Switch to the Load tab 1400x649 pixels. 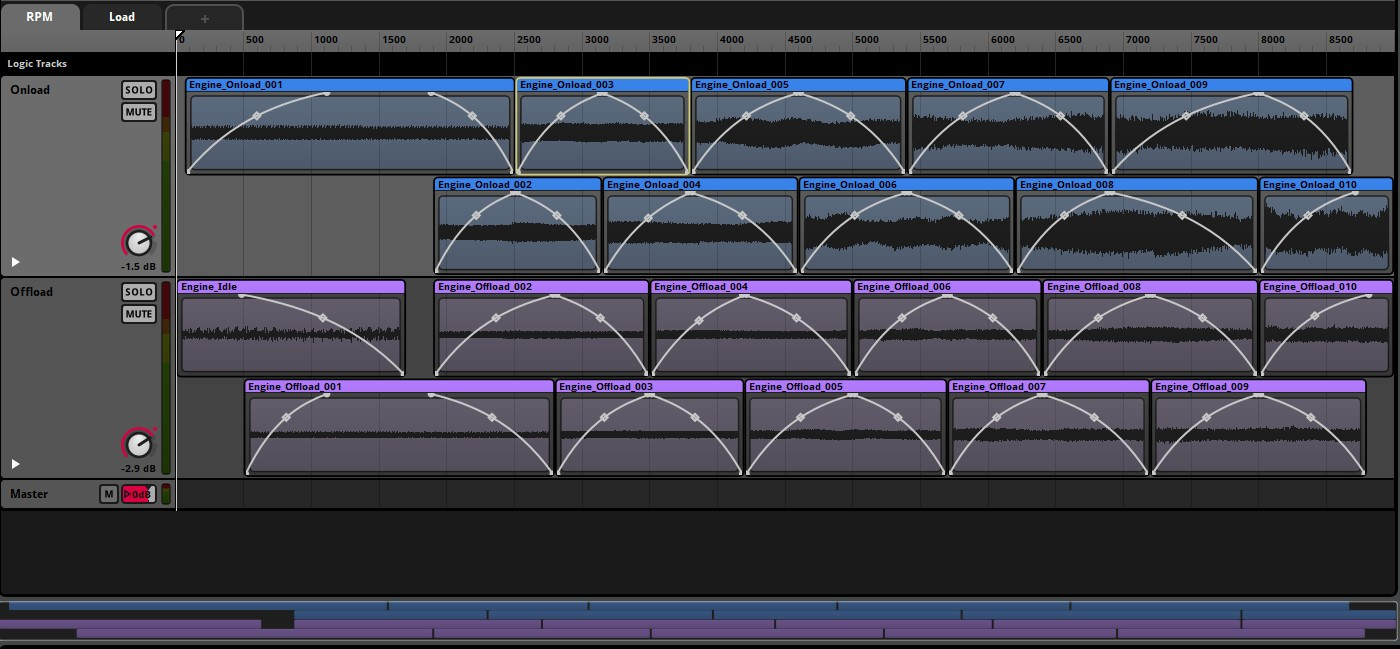[121, 16]
